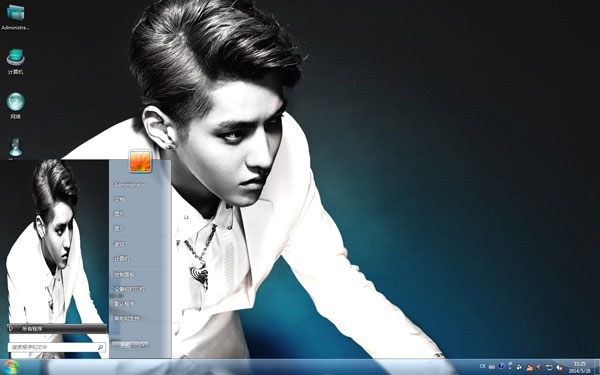This screenshot has width=600, height=375.
Task: Open 控制面板 in the Start menu
Action: coord(124,274)
